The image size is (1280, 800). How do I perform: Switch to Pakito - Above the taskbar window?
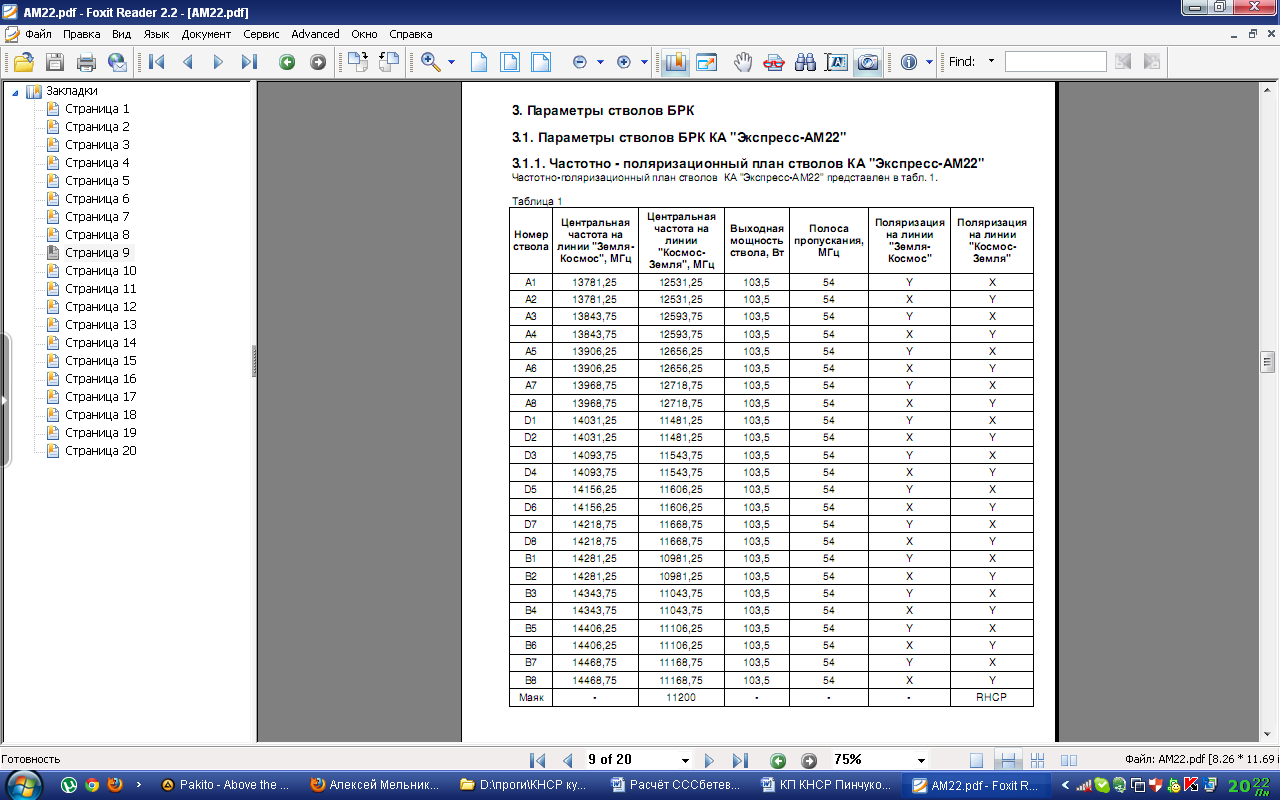pyautogui.click(x=226, y=785)
